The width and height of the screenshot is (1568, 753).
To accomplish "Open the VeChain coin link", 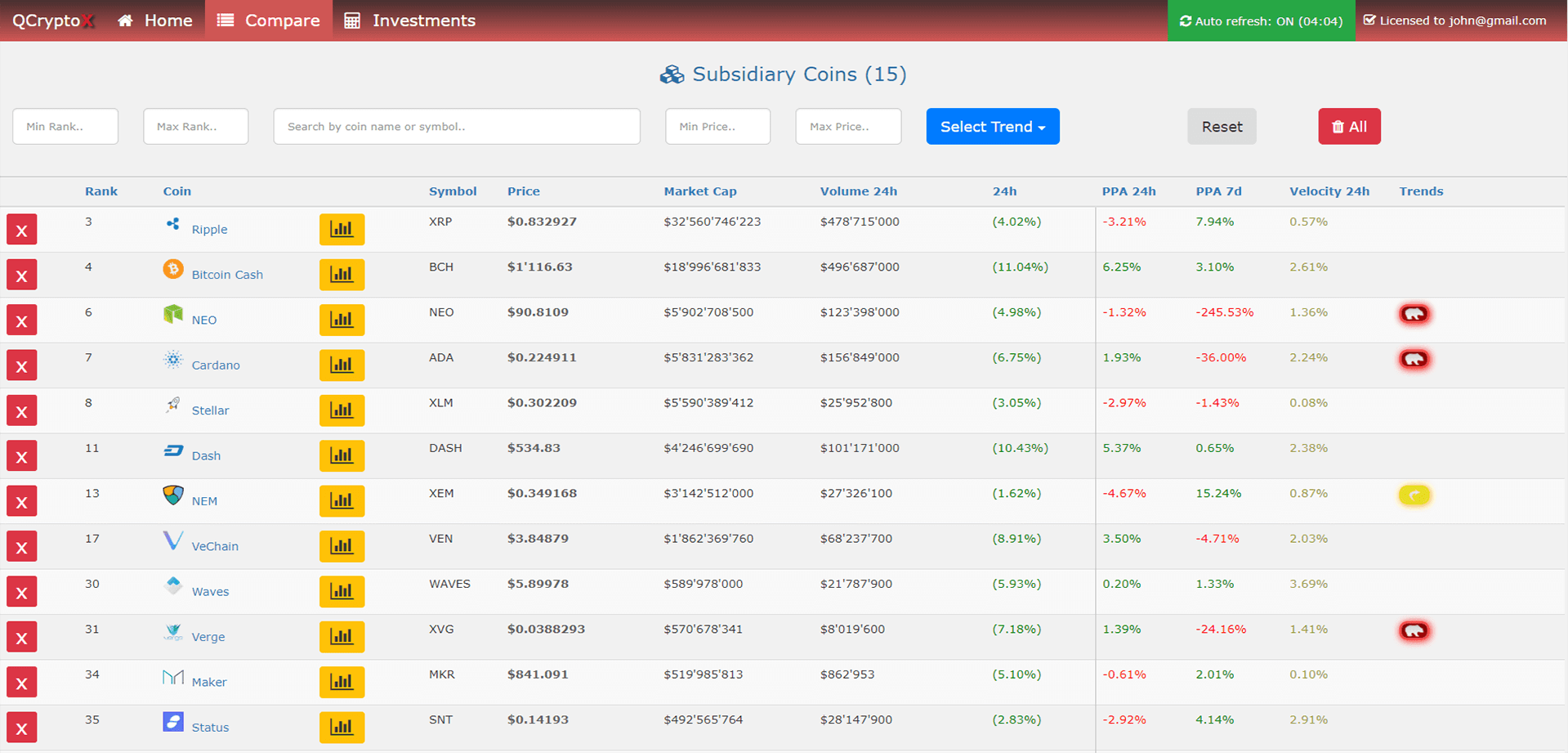I will point(215,546).
